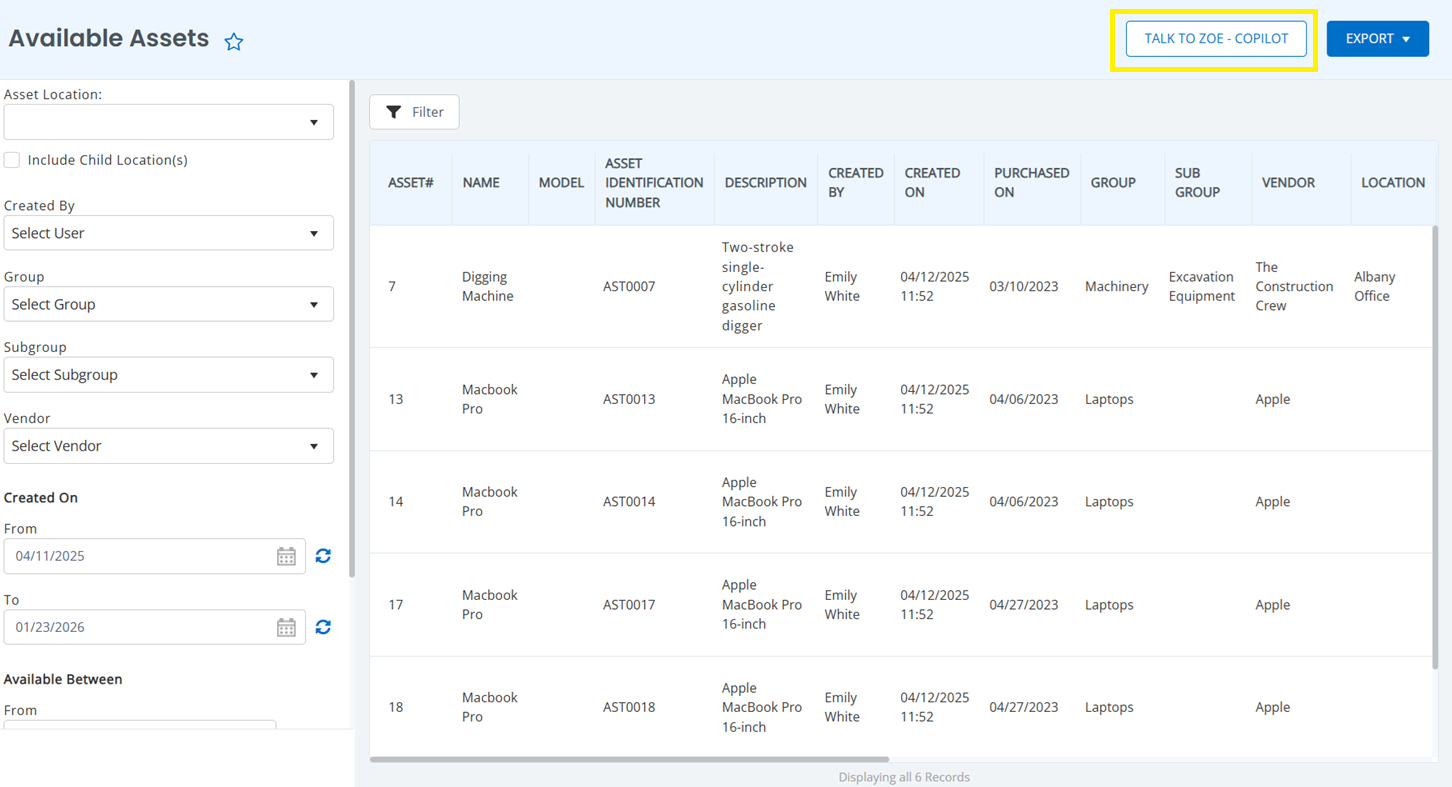
Task: Open the Select Vendor dropdown
Action: [x=168, y=446]
